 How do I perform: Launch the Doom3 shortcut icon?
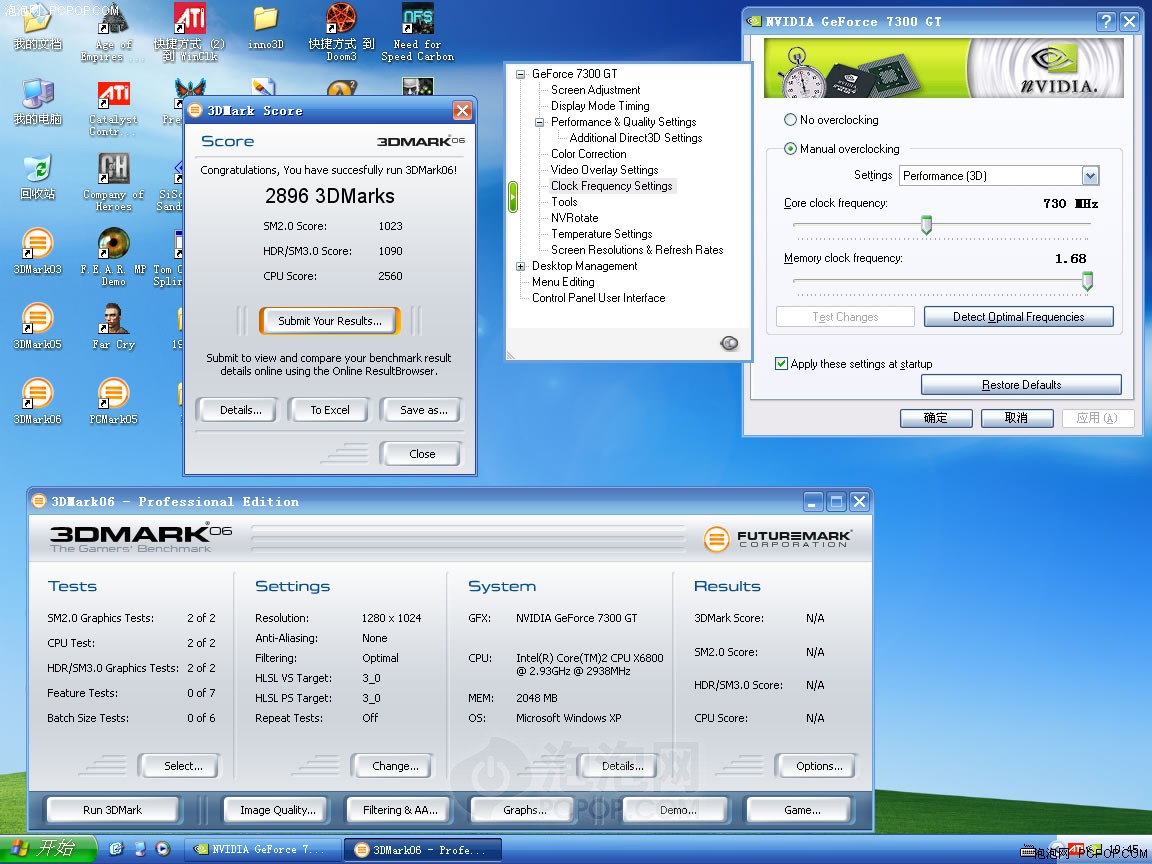[341, 33]
